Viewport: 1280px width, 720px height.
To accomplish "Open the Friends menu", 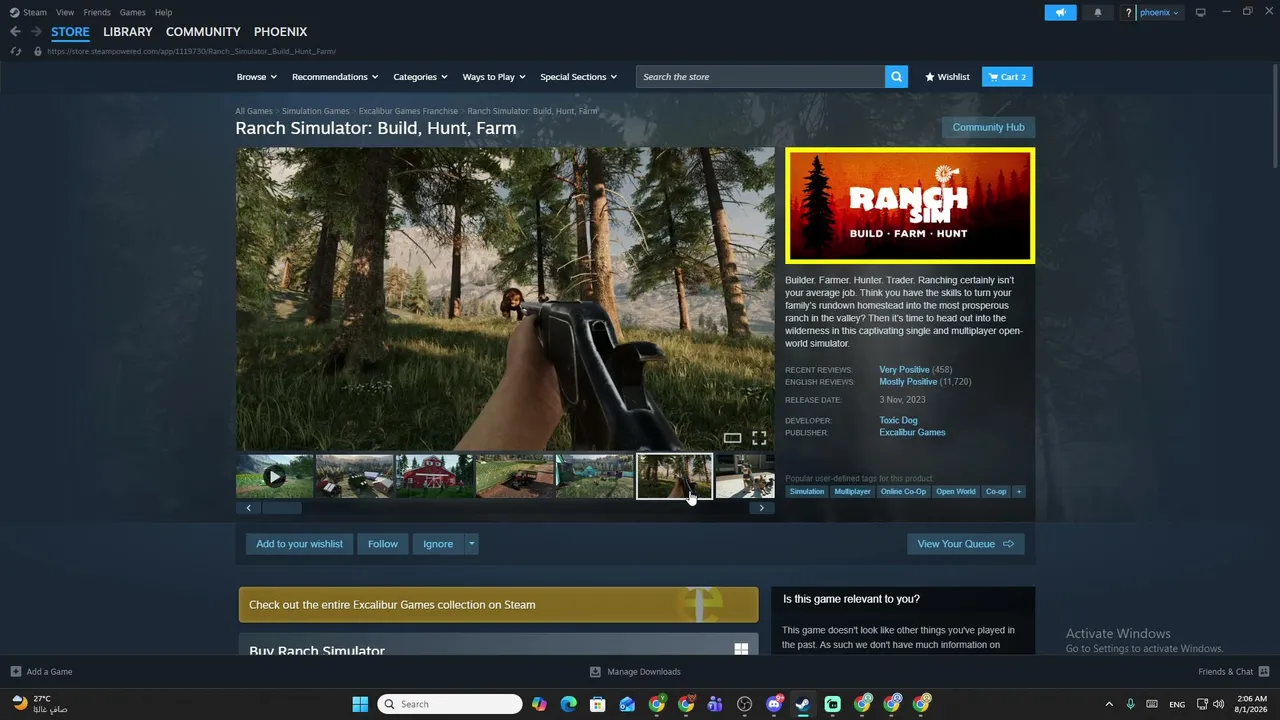I will coord(97,12).
